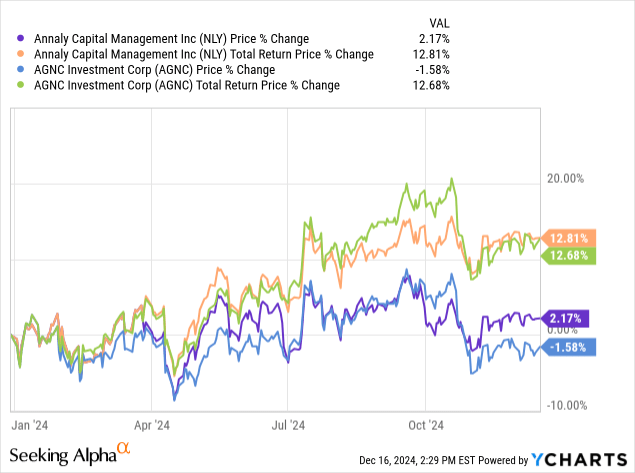Click the green 12.68% end-of-line flag
The width and height of the screenshot is (635, 473).
point(566,256)
